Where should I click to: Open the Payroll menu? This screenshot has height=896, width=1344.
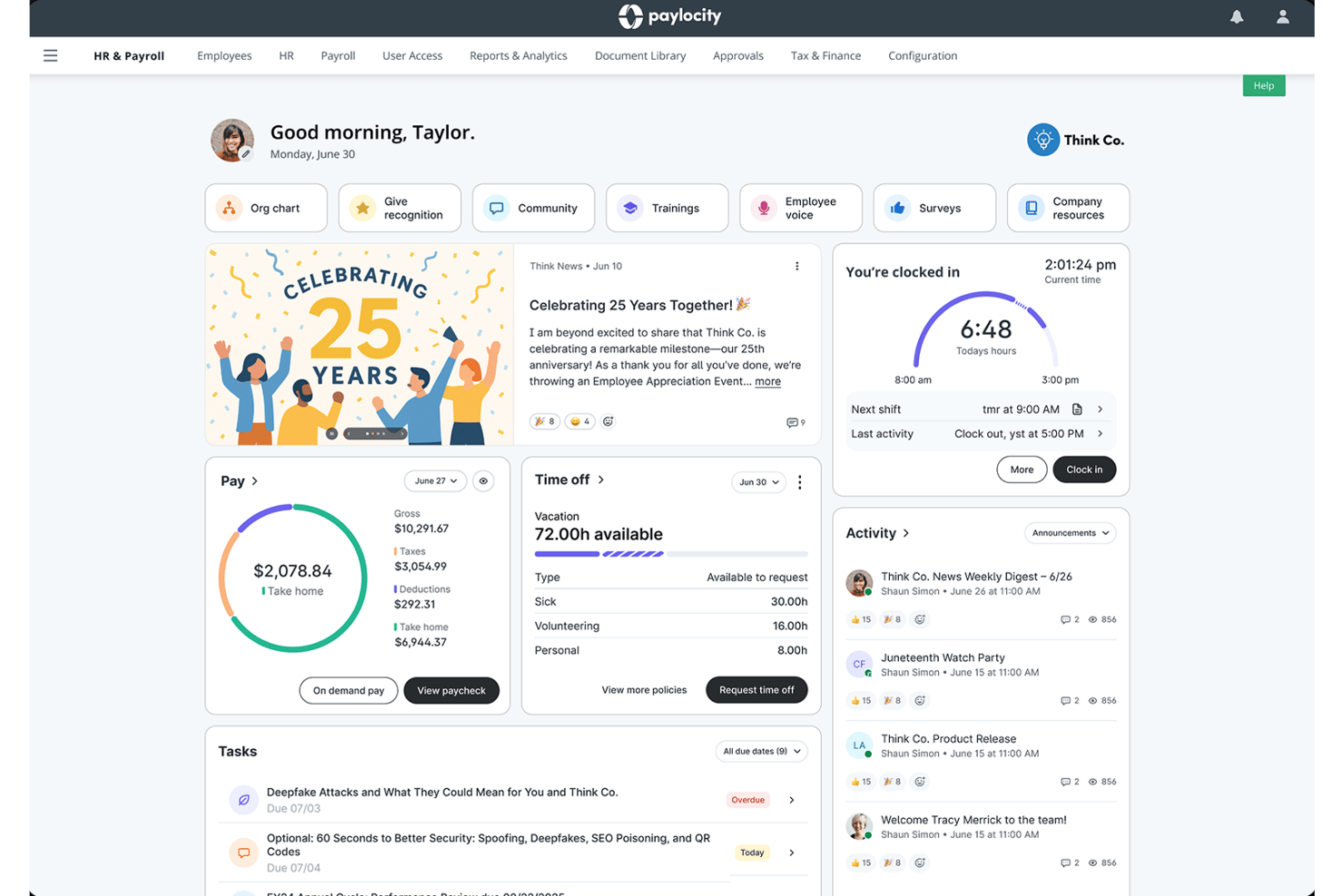pyautogui.click(x=338, y=55)
